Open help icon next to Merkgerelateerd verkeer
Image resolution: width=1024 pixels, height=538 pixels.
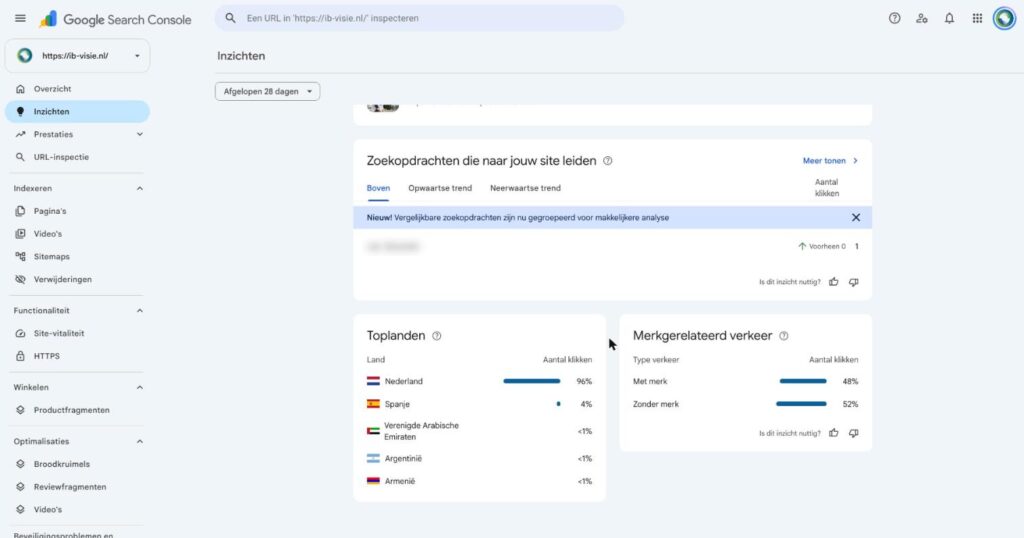(784, 336)
